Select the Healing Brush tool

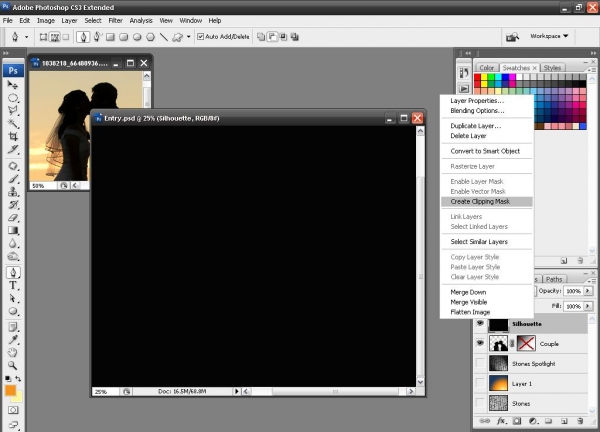13,166
